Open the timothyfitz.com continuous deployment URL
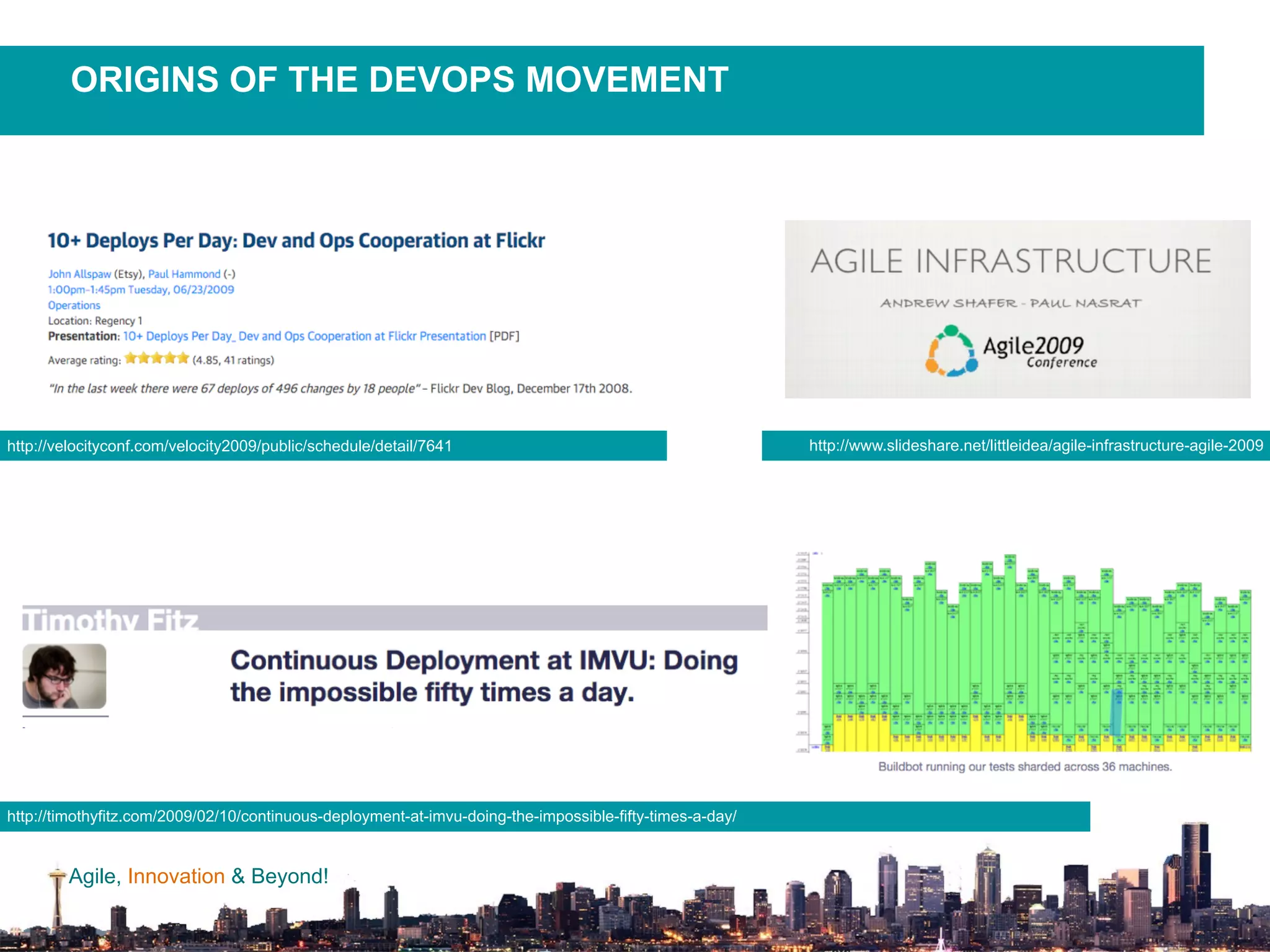The width and height of the screenshot is (1270, 952). 372,816
